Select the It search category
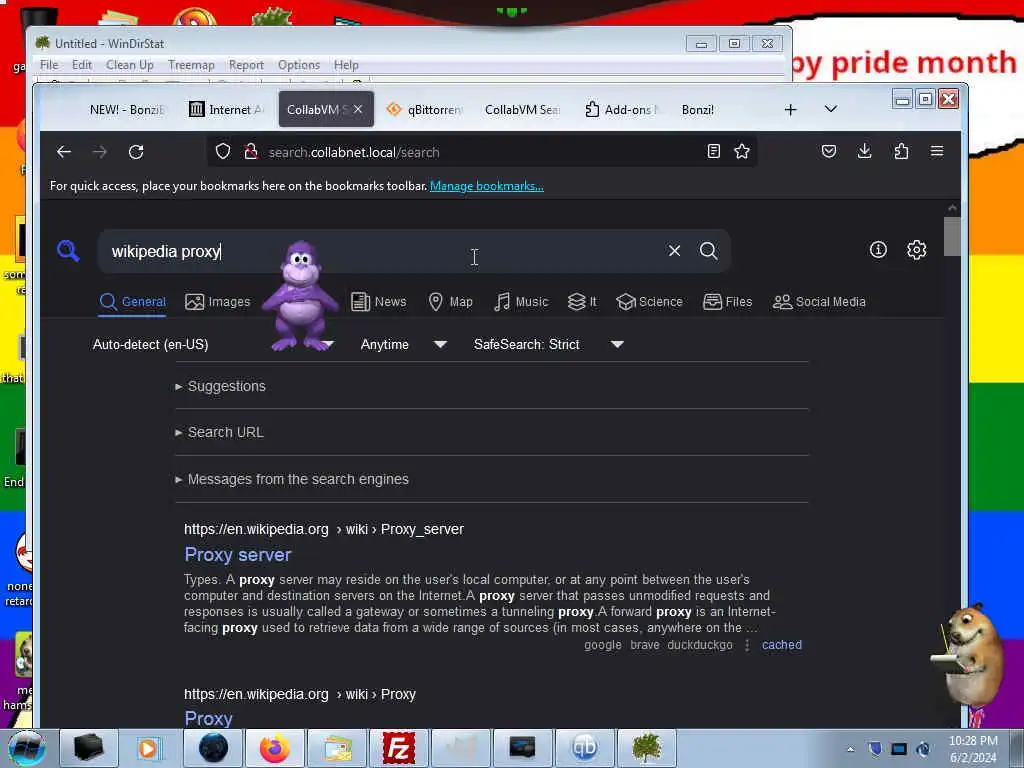 pos(582,302)
